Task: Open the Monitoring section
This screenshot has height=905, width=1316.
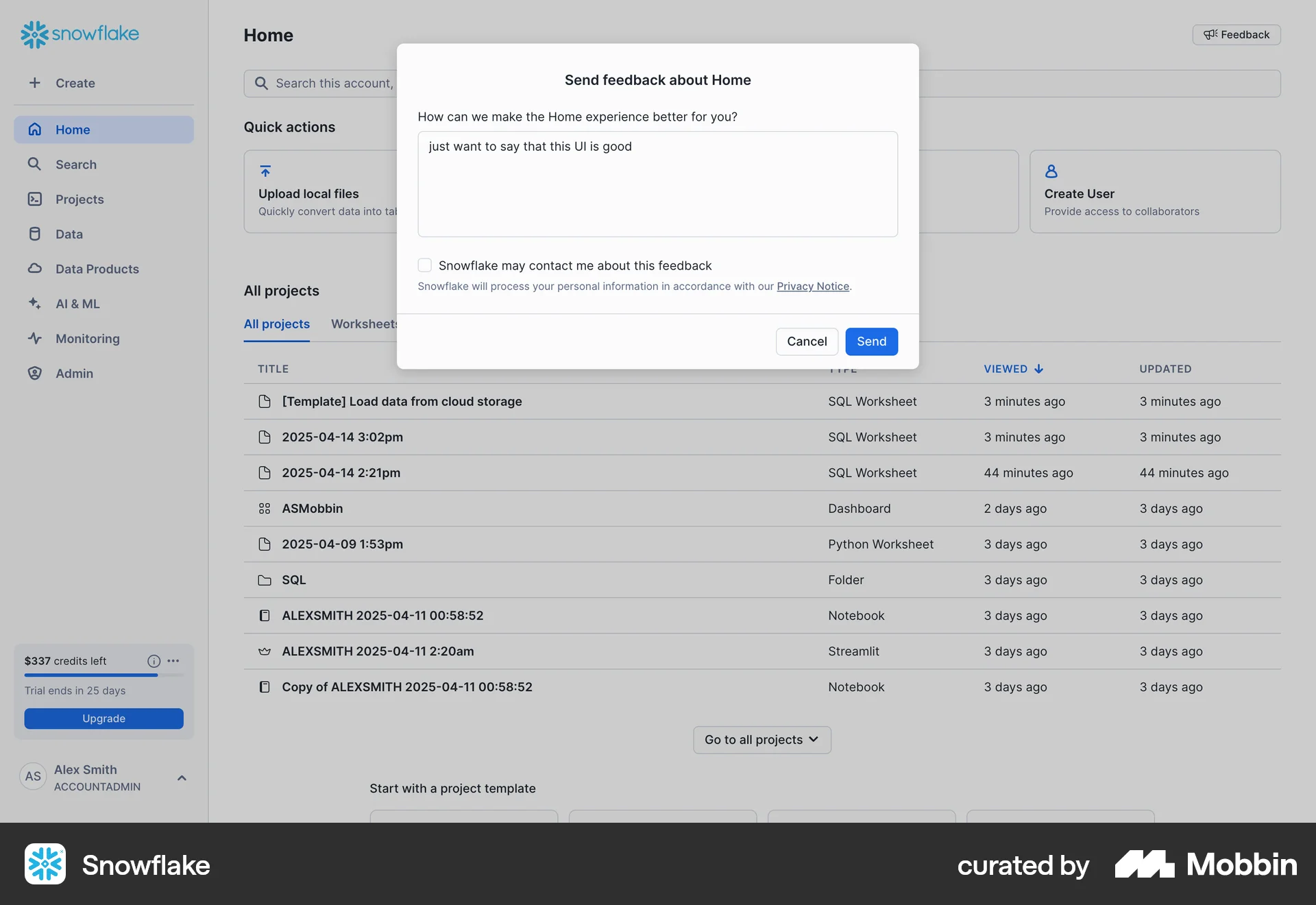Action: (x=87, y=338)
